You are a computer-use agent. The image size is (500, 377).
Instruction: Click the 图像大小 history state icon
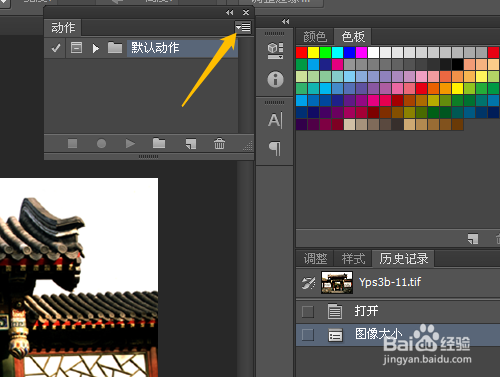(x=335, y=335)
